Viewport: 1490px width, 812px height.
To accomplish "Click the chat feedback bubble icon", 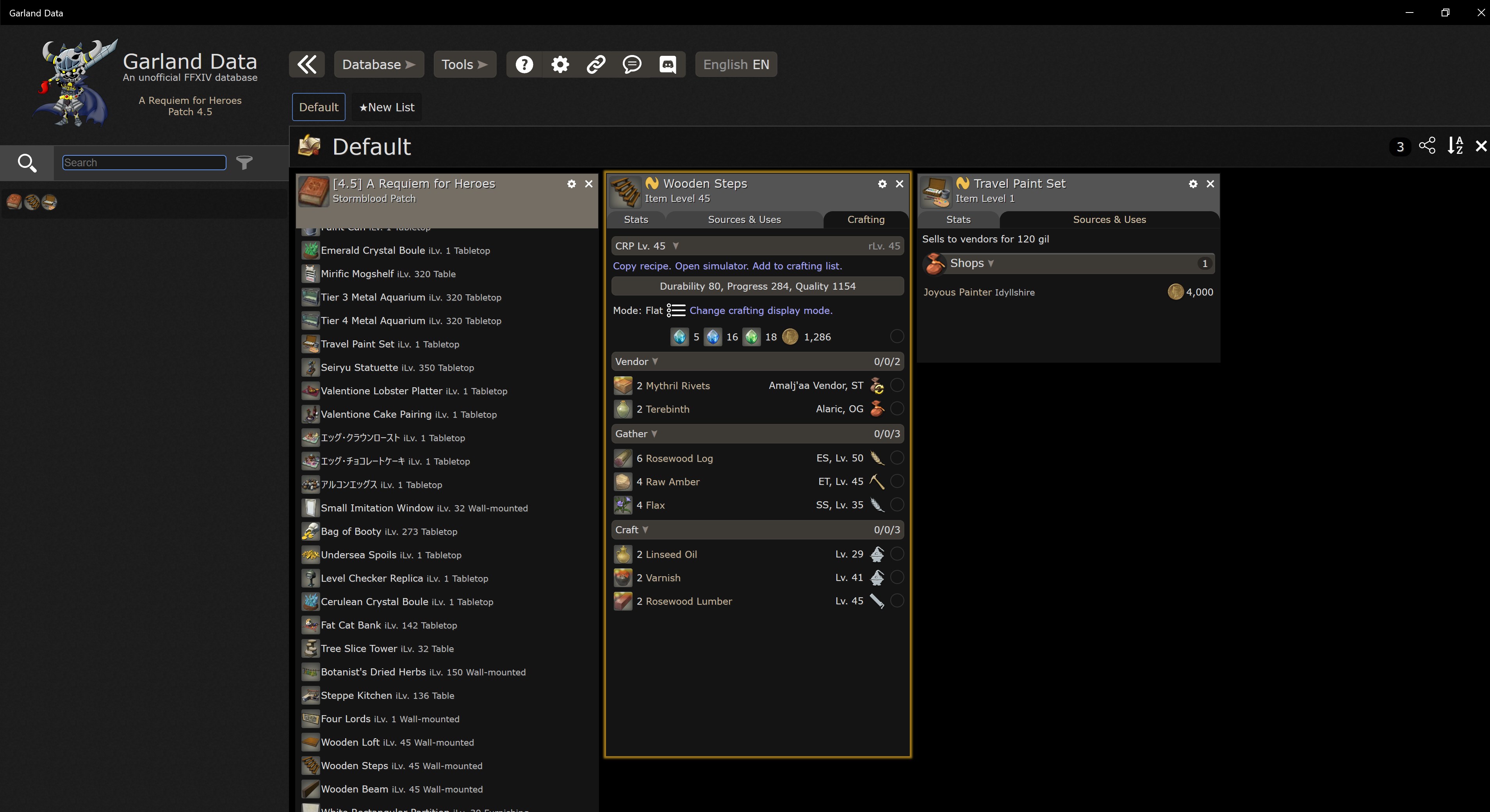I will (x=632, y=64).
